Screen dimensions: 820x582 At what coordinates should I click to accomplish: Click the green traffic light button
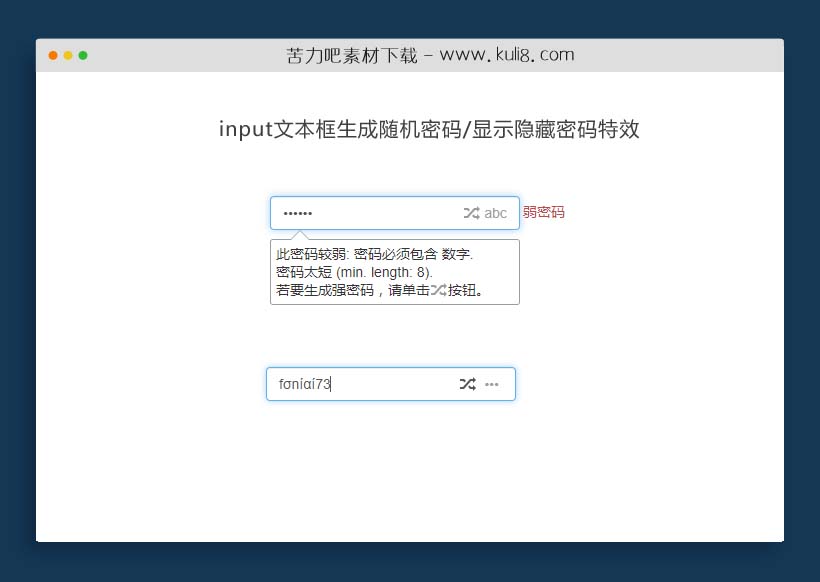(x=83, y=57)
